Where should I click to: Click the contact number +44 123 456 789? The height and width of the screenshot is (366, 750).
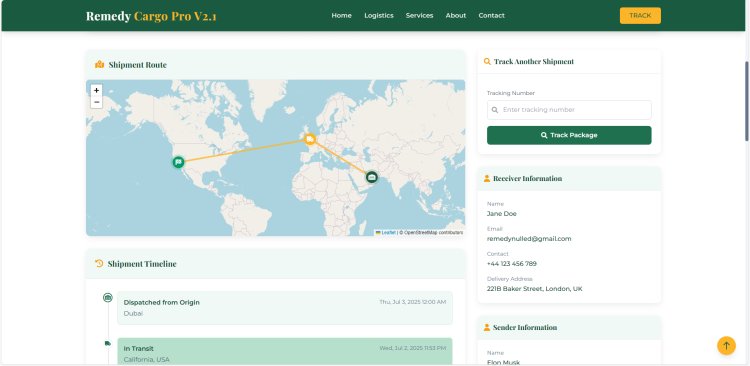tap(512, 264)
